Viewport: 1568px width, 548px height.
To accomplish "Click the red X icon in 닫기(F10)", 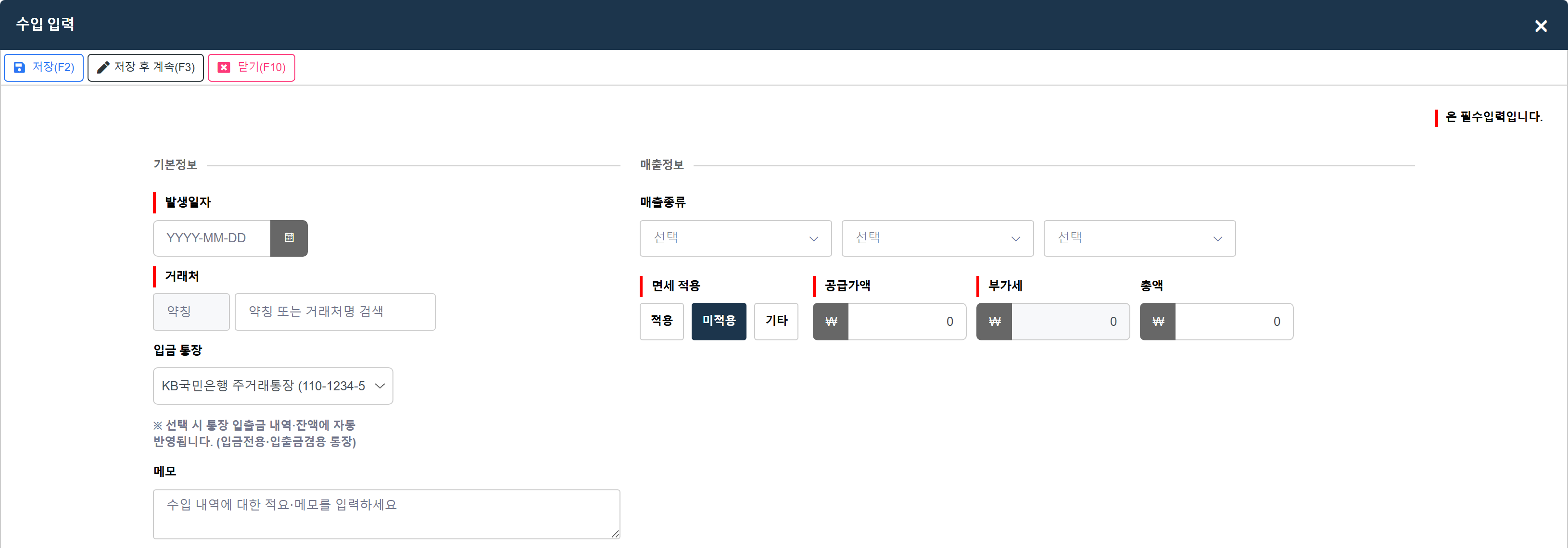I will click(x=224, y=67).
